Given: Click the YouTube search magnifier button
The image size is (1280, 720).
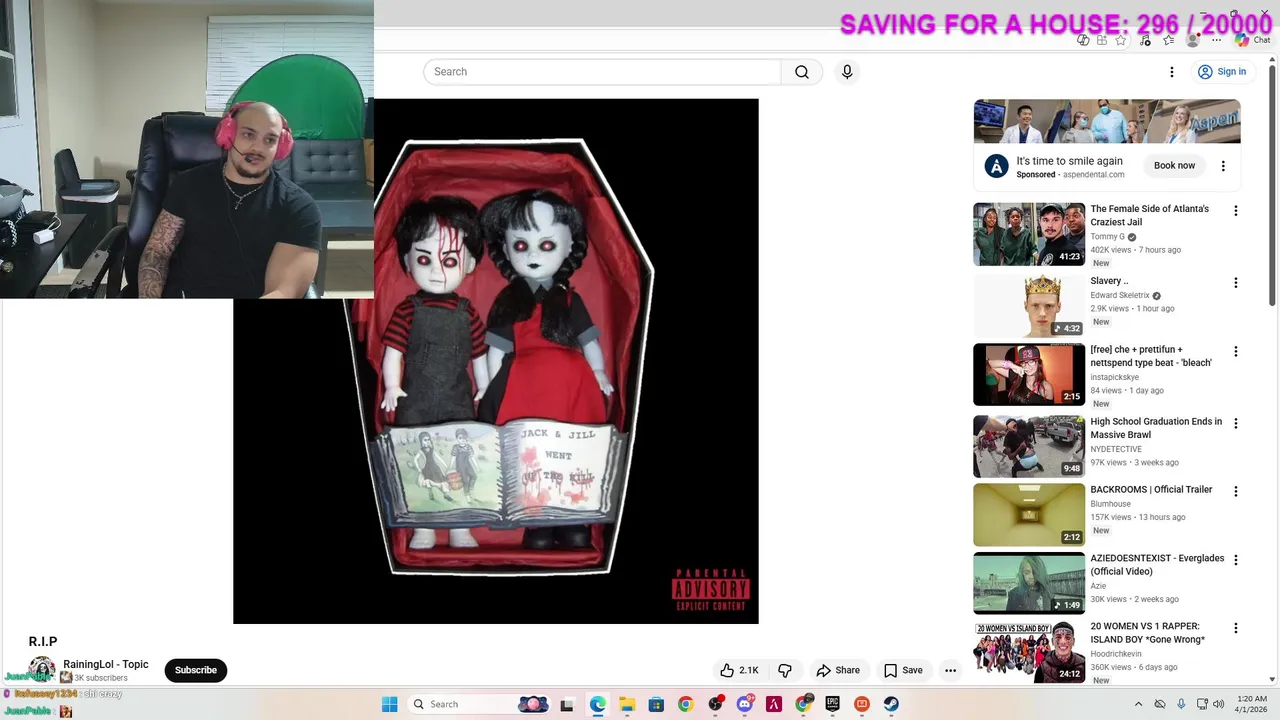Looking at the screenshot, I should pos(802,72).
